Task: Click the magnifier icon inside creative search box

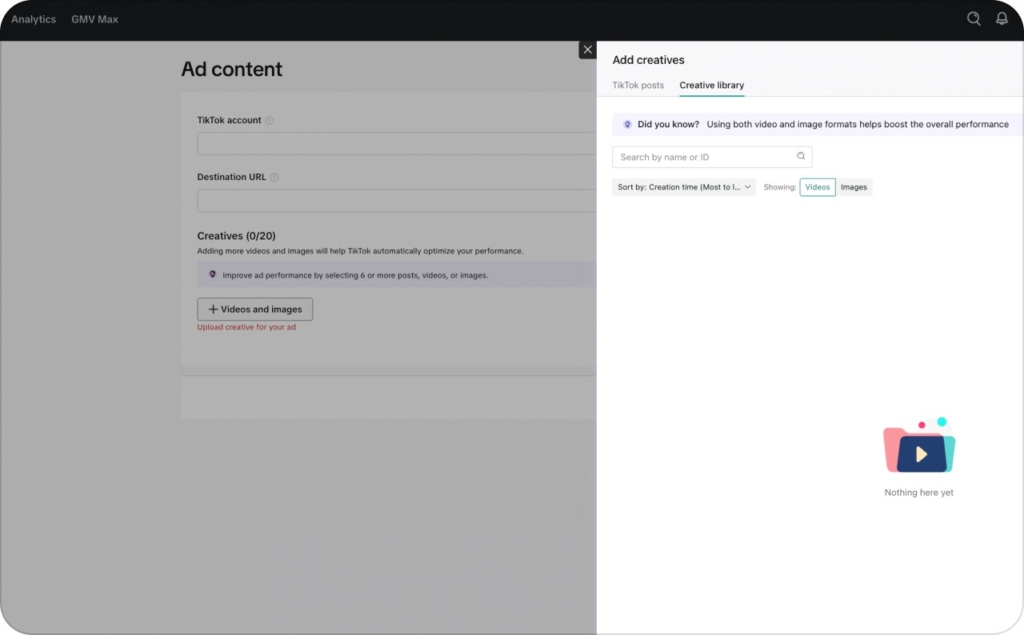Action: [x=801, y=157]
